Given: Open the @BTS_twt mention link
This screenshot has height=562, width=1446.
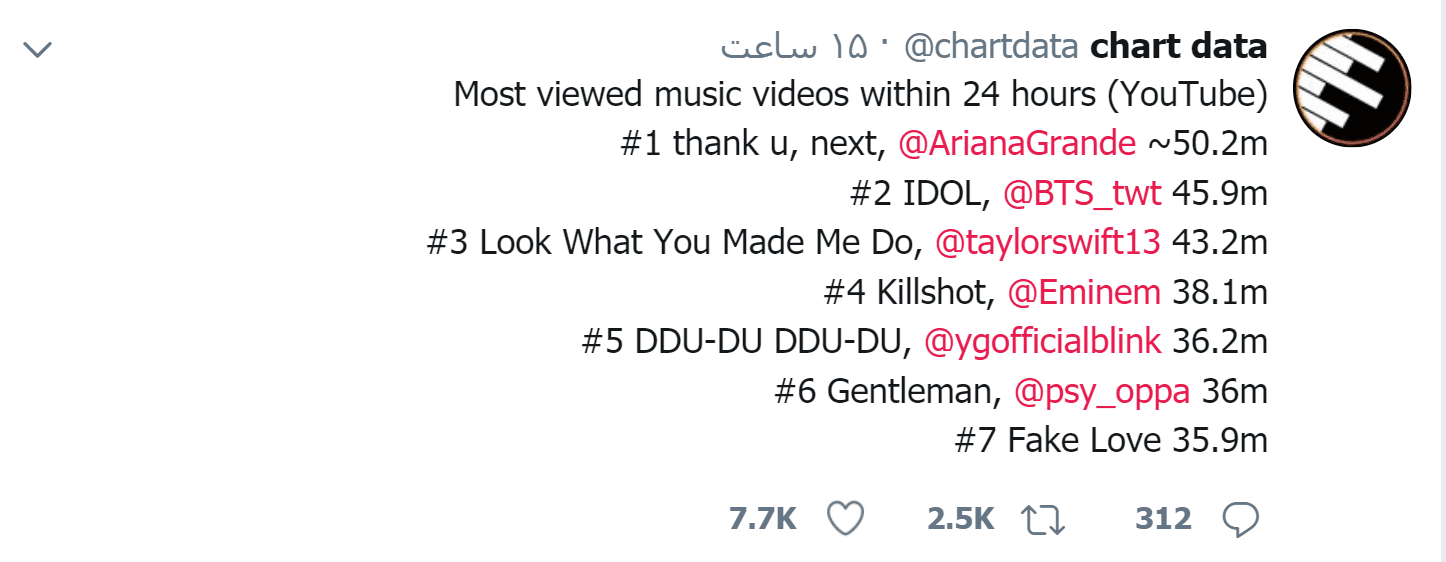Looking at the screenshot, I should (1083, 194).
